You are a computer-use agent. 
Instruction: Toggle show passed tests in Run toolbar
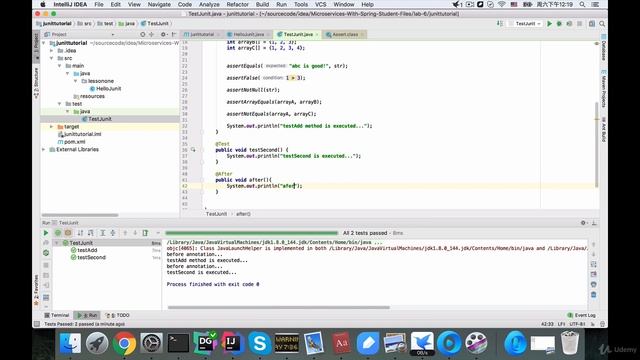pyautogui.click(x=58, y=233)
